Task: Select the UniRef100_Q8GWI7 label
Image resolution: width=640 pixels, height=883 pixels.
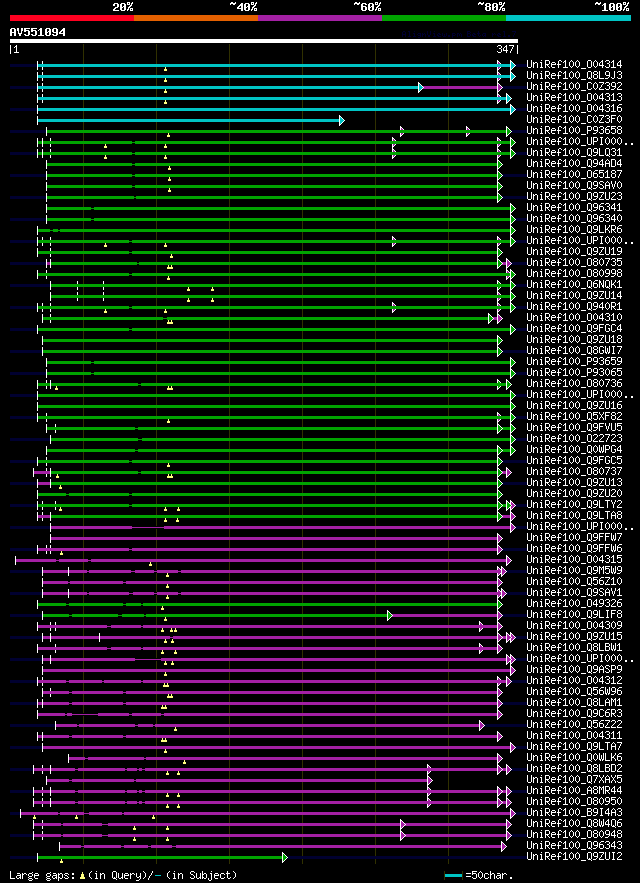Action: pyautogui.click(x=574, y=351)
